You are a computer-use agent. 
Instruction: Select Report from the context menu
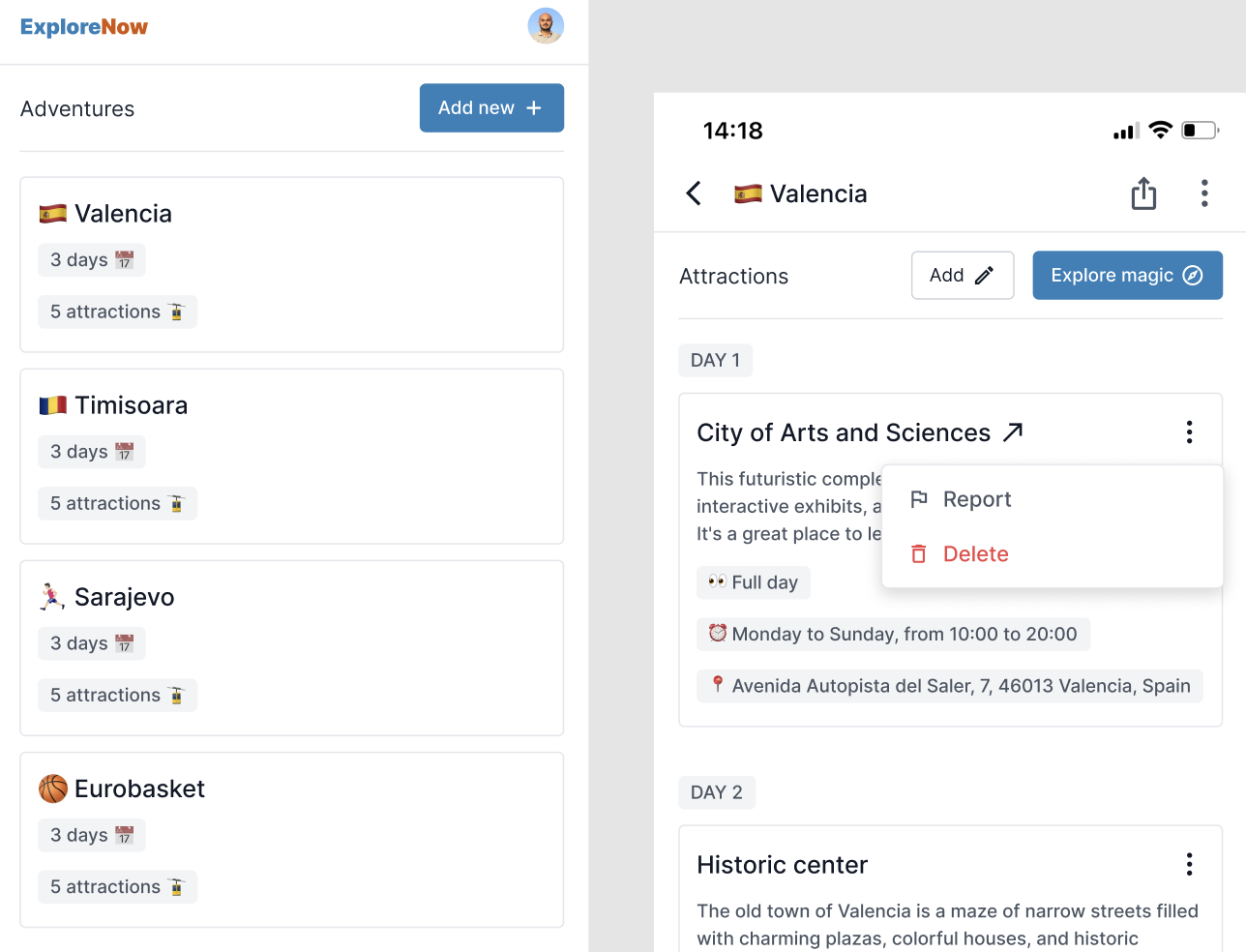point(976,499)
